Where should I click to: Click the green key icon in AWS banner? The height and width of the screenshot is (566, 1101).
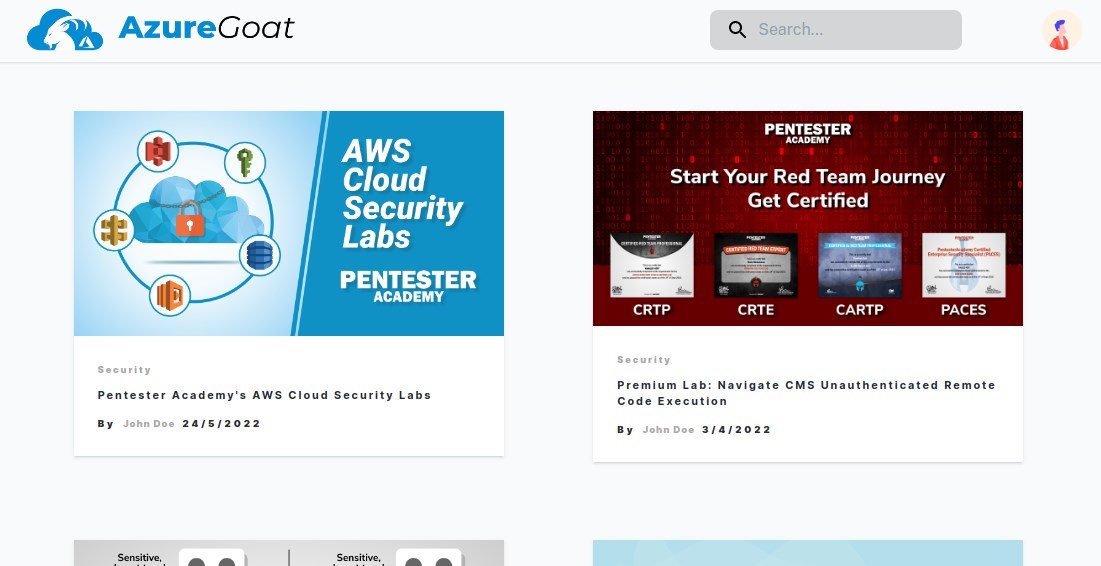(x=244, y=162)
